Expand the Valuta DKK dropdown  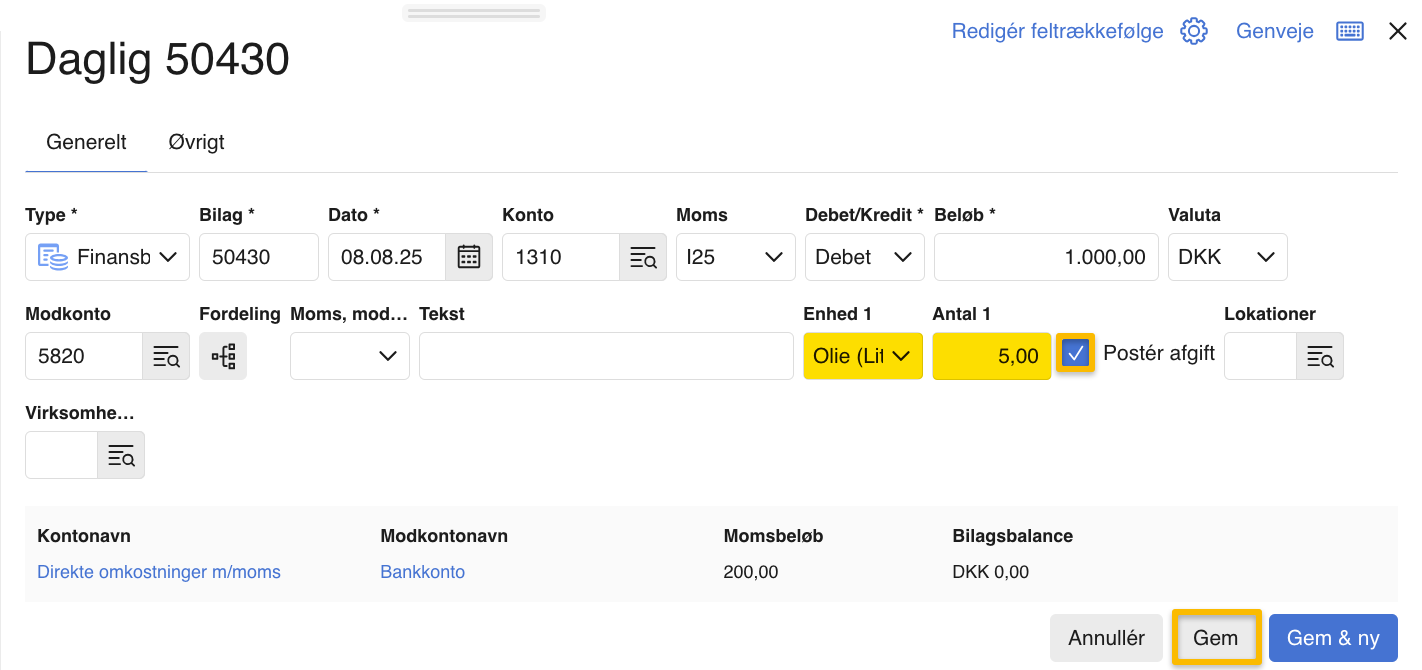[1227, 257]
